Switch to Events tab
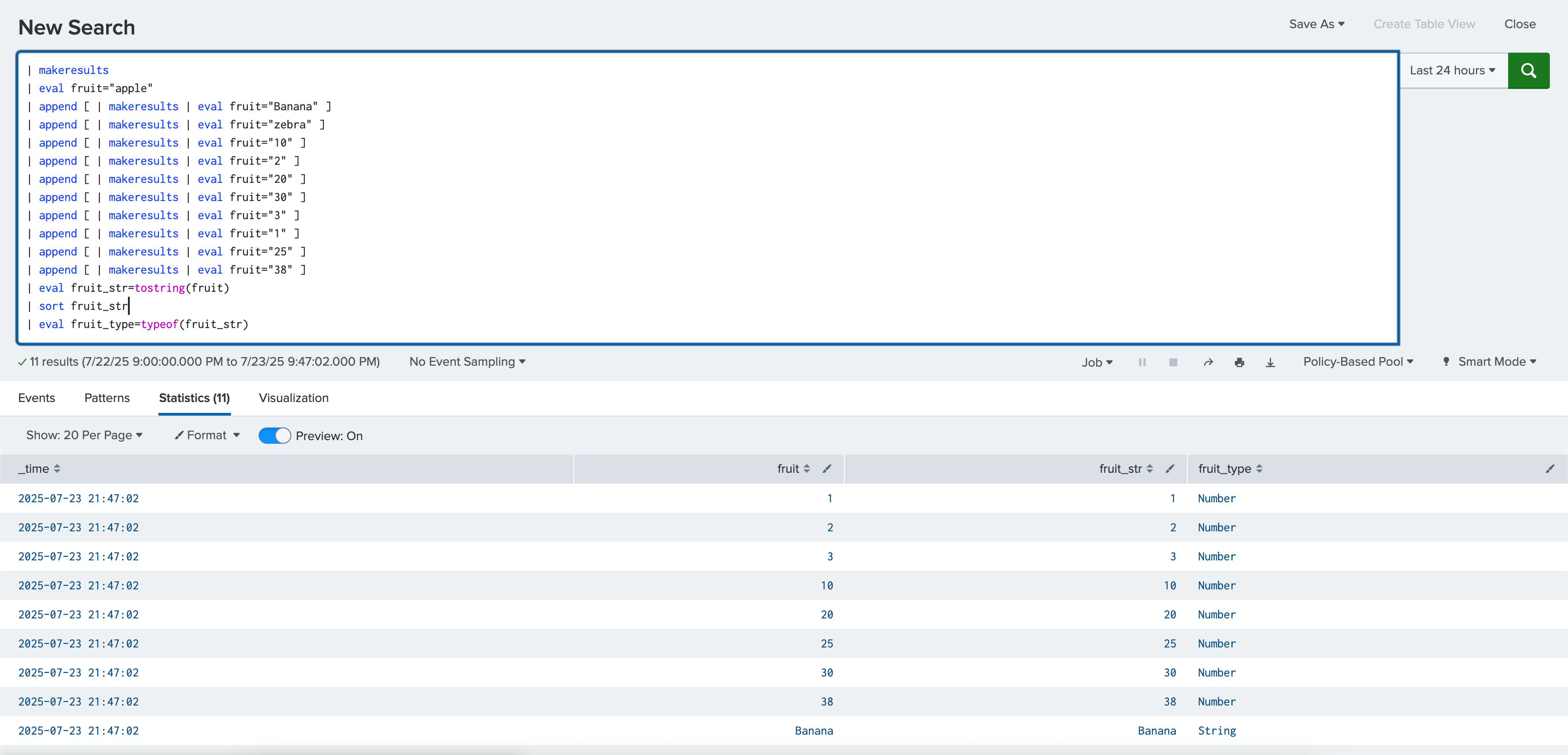 pyautogui.click(x=36, y=397)
